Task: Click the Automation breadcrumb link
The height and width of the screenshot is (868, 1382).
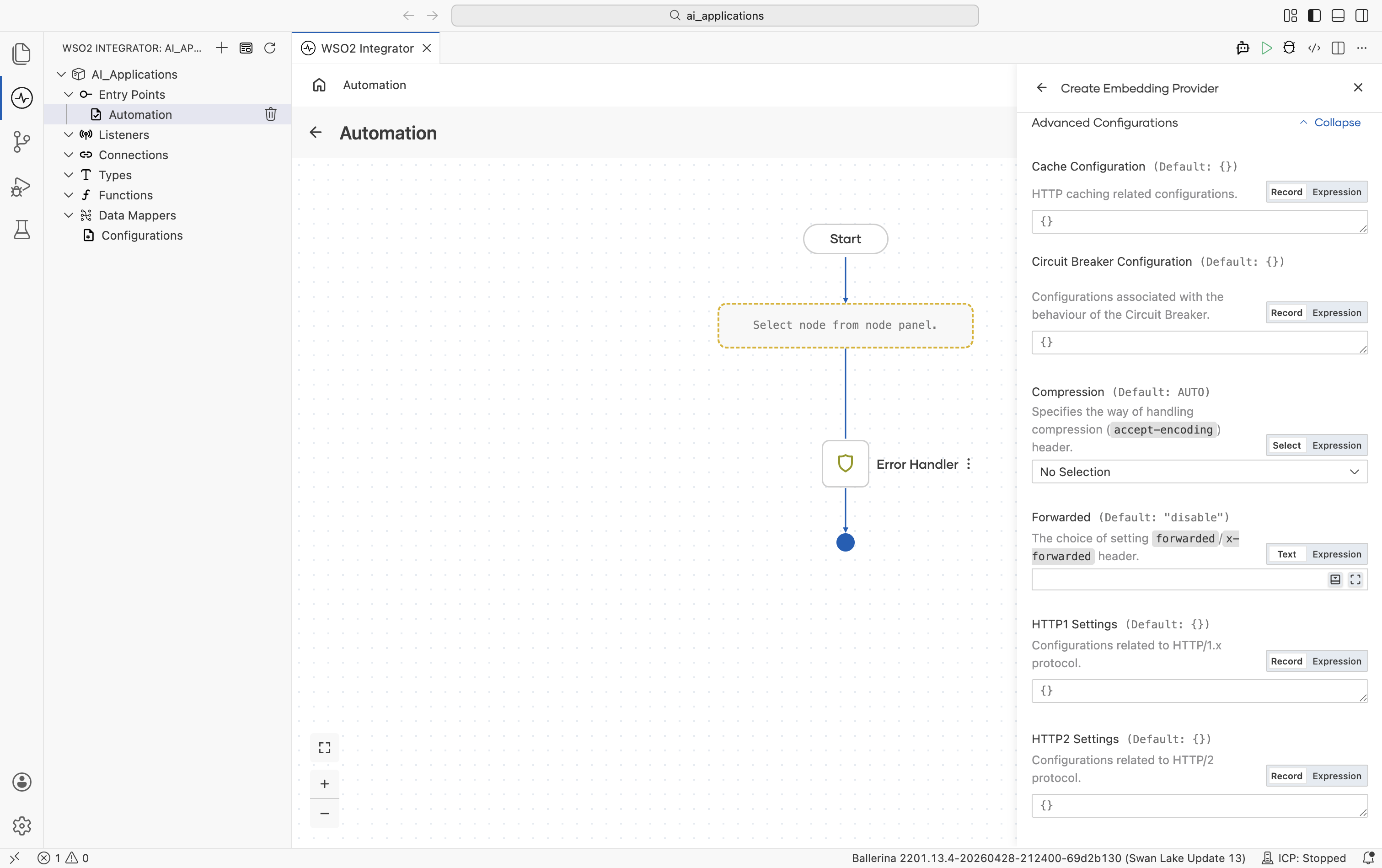Action: point(374,85)
